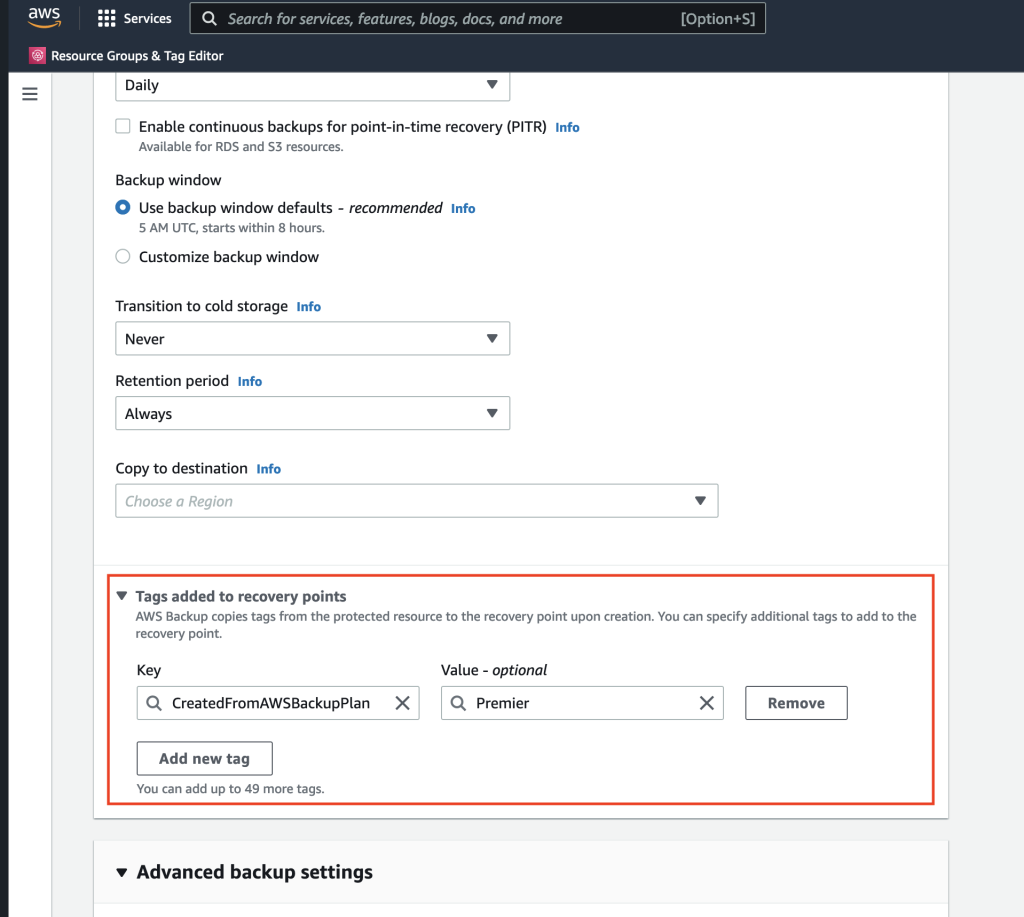Click the hamburger navigation menu icon
The height and width of the screenshot is (917, 1024).
coord(29,93)
